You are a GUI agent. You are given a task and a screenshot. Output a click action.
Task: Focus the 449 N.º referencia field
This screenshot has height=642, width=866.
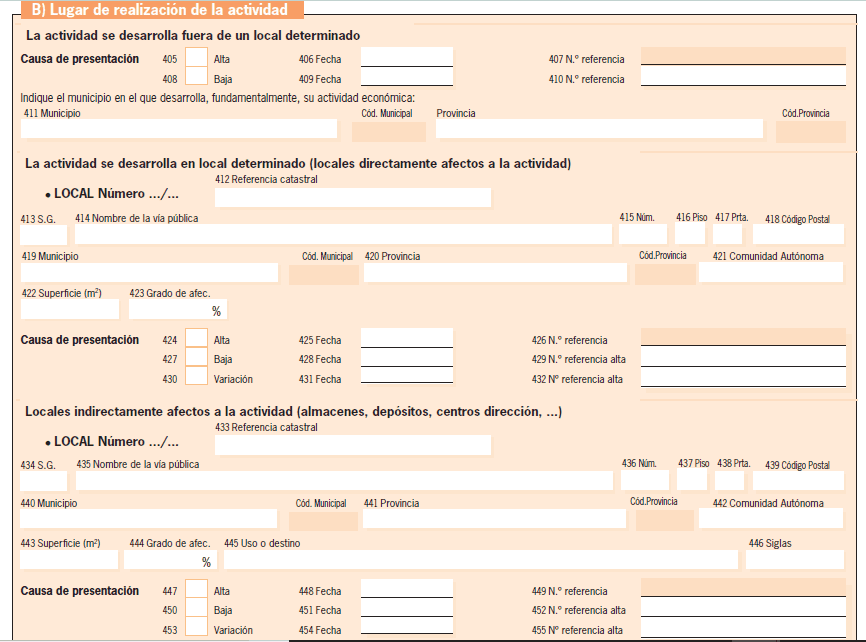click(x=743, y=587)
